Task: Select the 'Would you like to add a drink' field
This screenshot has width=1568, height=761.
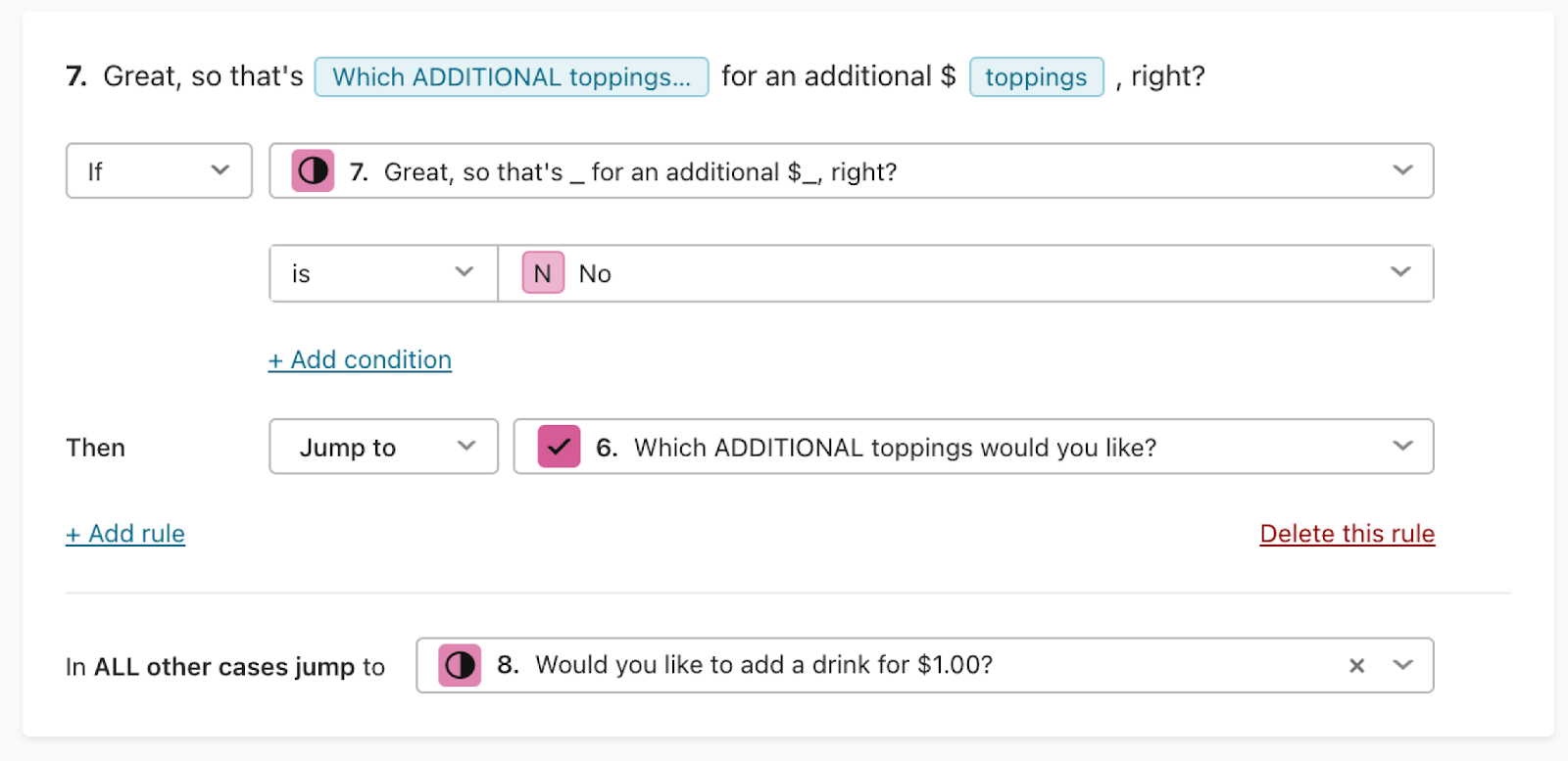Action: (924, 666)
